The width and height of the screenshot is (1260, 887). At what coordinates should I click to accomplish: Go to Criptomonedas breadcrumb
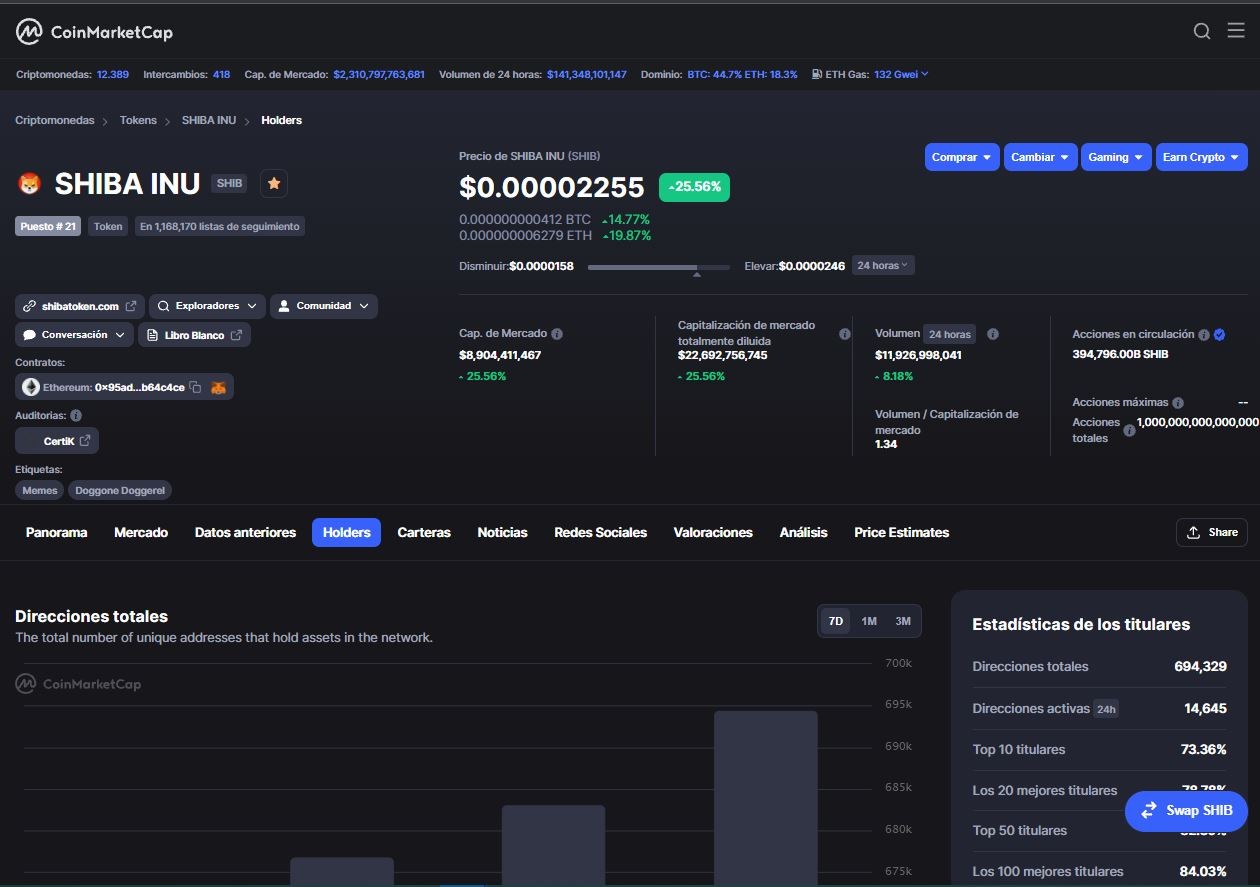[55, 120]
